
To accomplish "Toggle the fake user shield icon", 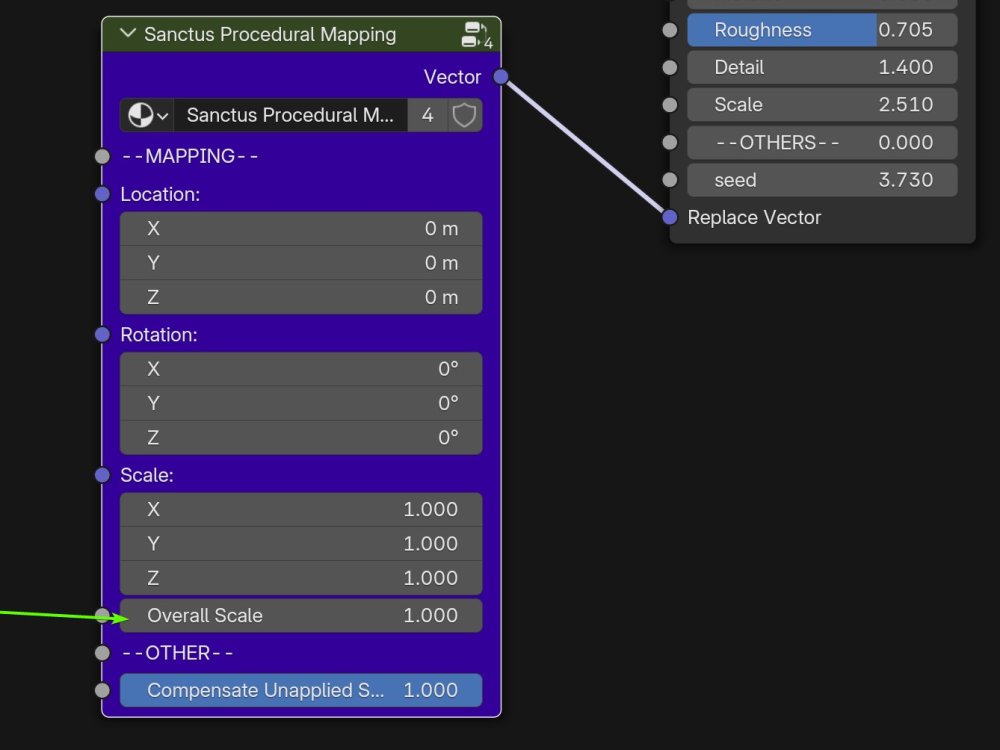I will (463, 115).
